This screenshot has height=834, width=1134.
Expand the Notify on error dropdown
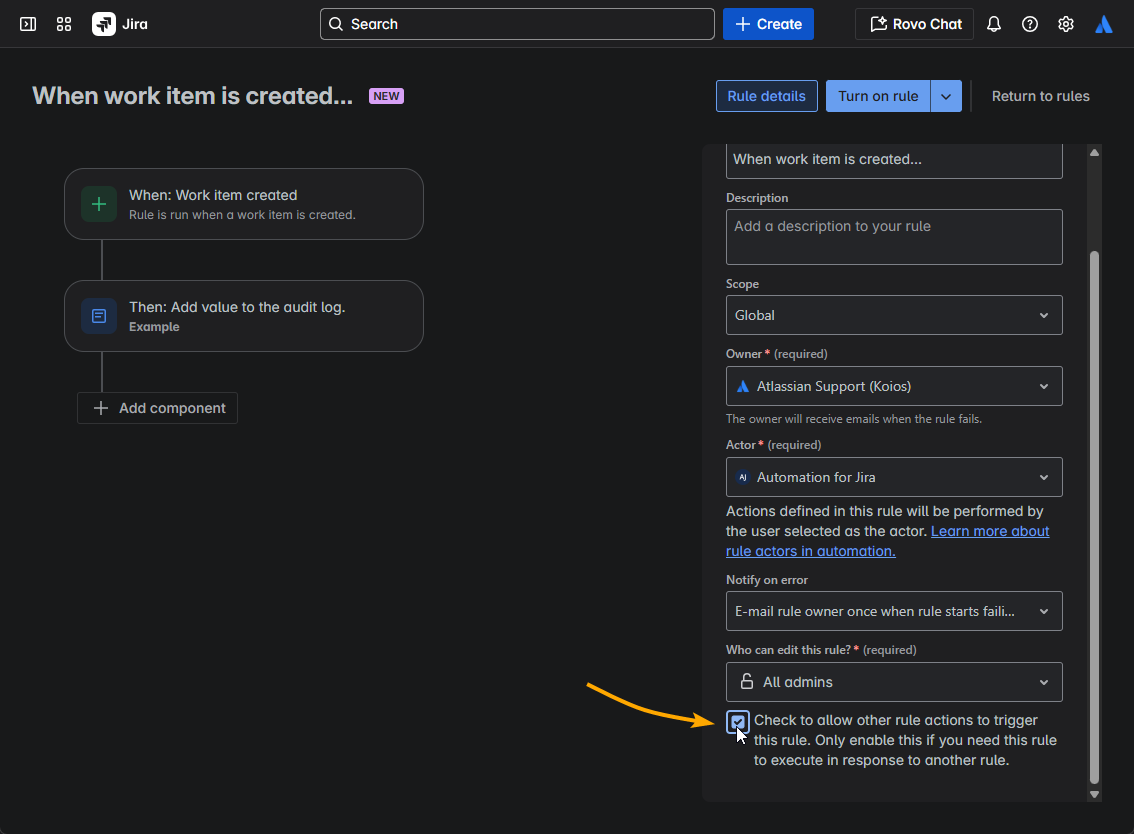[x=893, y=611]
